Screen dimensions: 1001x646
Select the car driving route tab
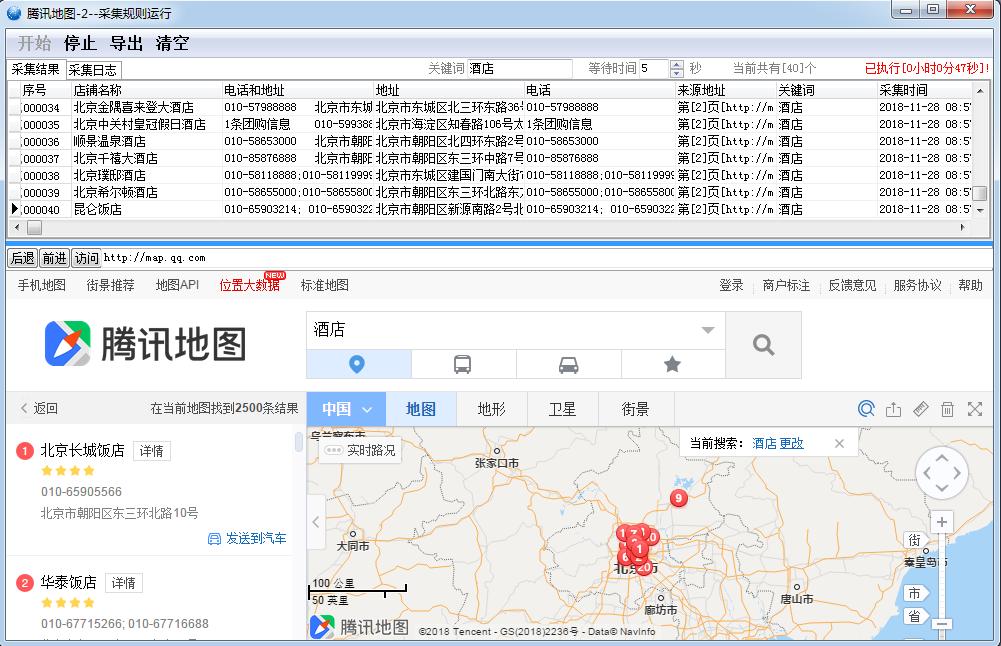[x=569, y=364]
